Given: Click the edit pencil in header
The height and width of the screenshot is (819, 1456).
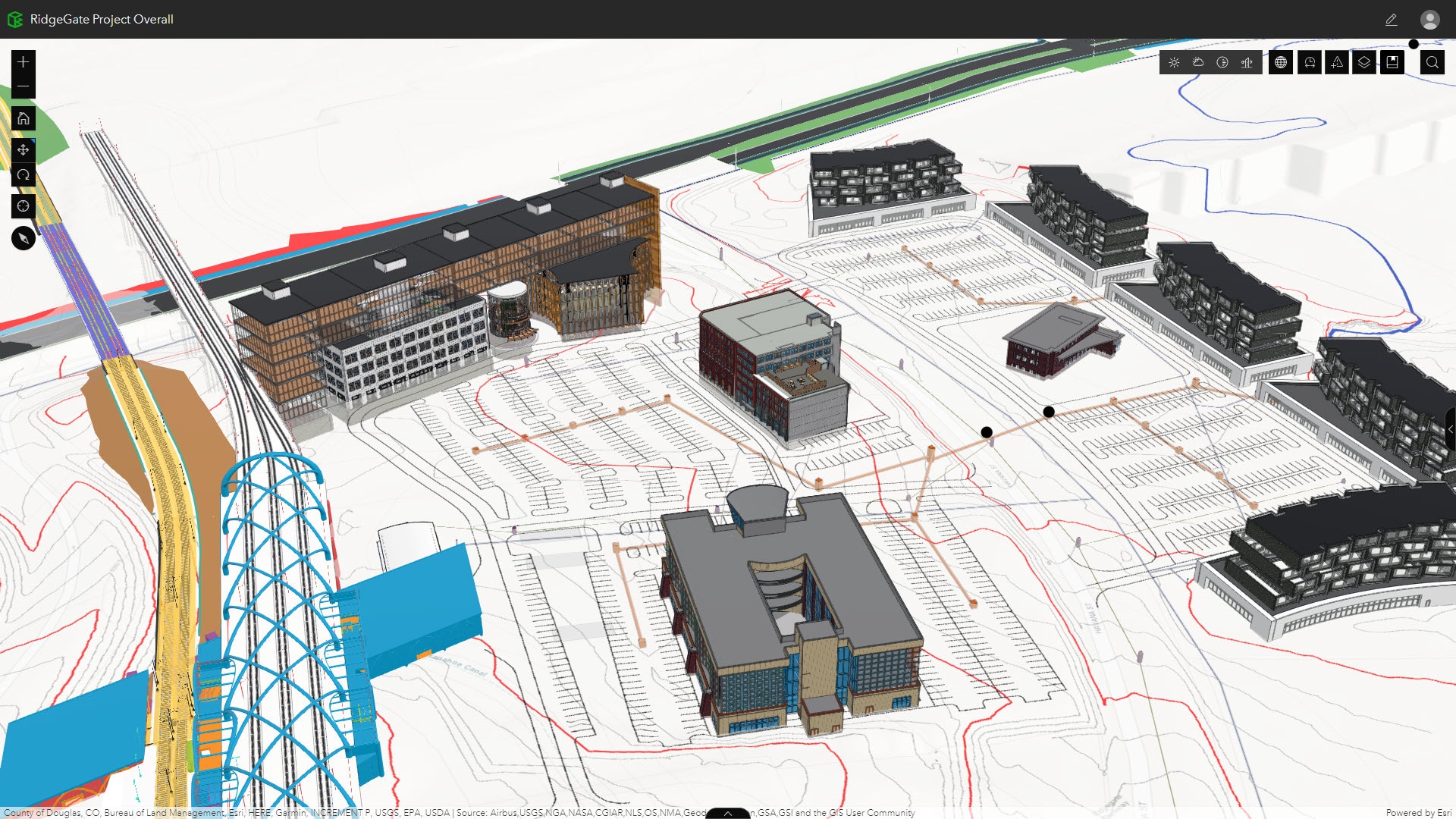Looking at the screenshot, I should coord(1391,20).
